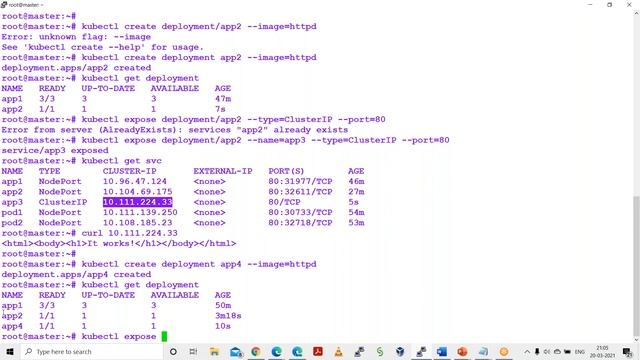Open Task View in taskbar
Screen dimensions: 640x360
(193, 351)
